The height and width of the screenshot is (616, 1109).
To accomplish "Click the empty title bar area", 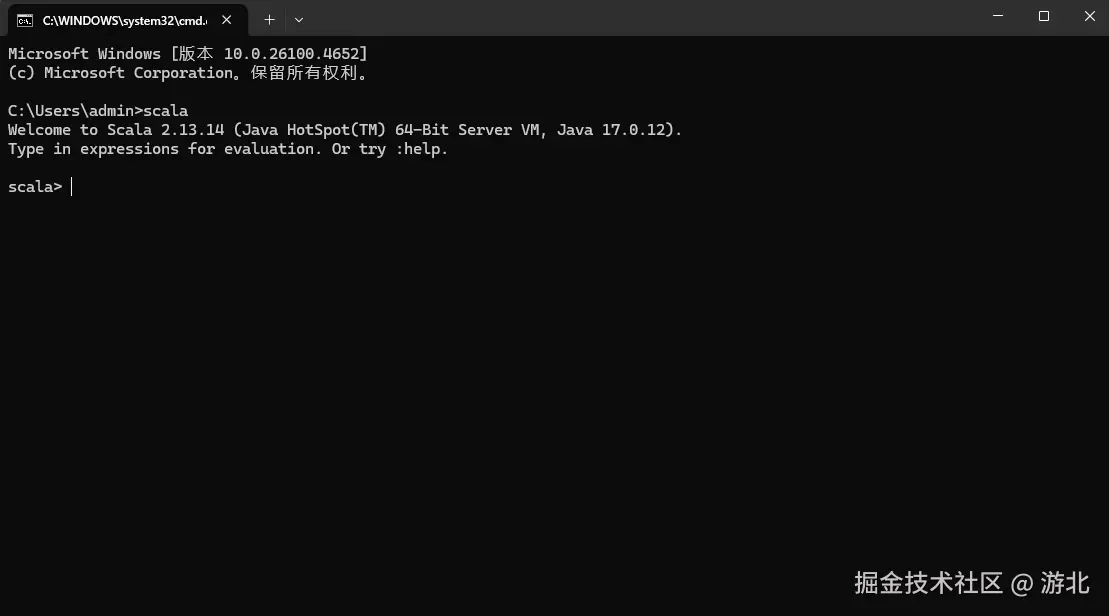I will point(640,18).
